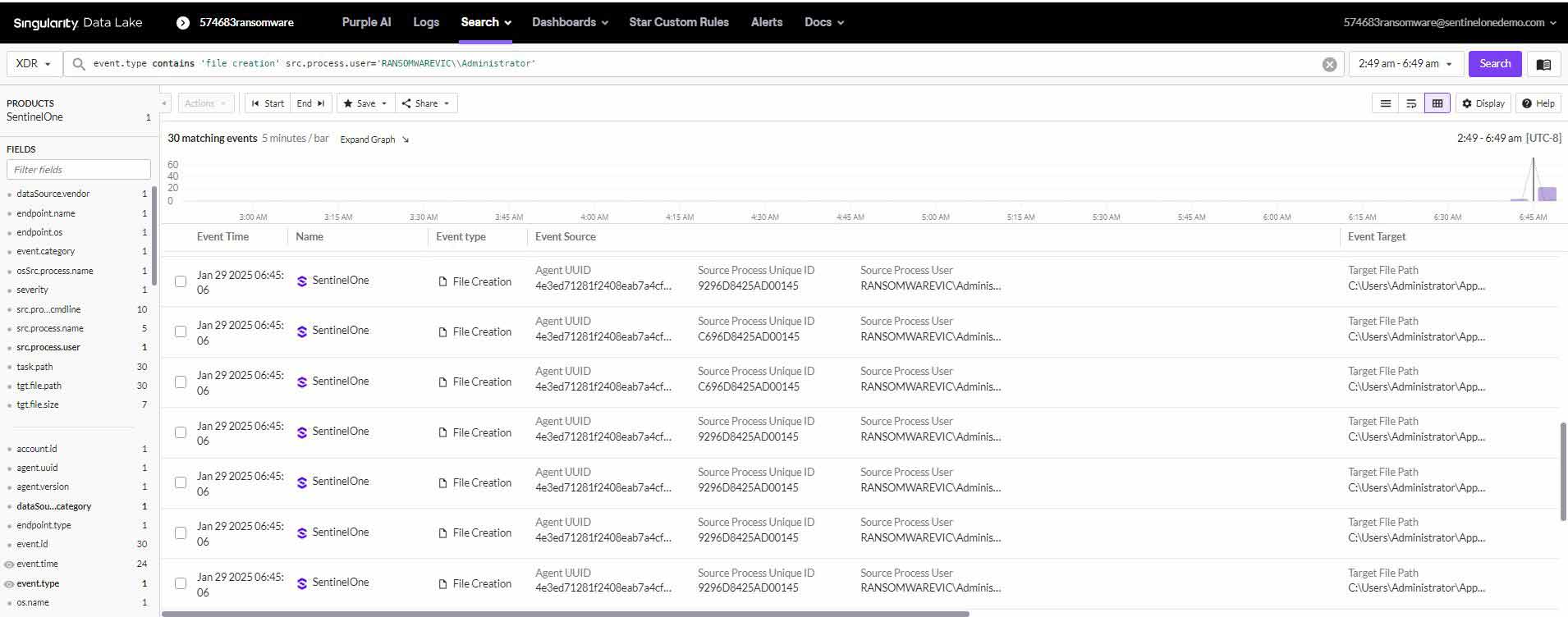Tick the second event row checkbox
This screenshot has width=1568, height=617.
pyautogui.click(x=181, y=331)
